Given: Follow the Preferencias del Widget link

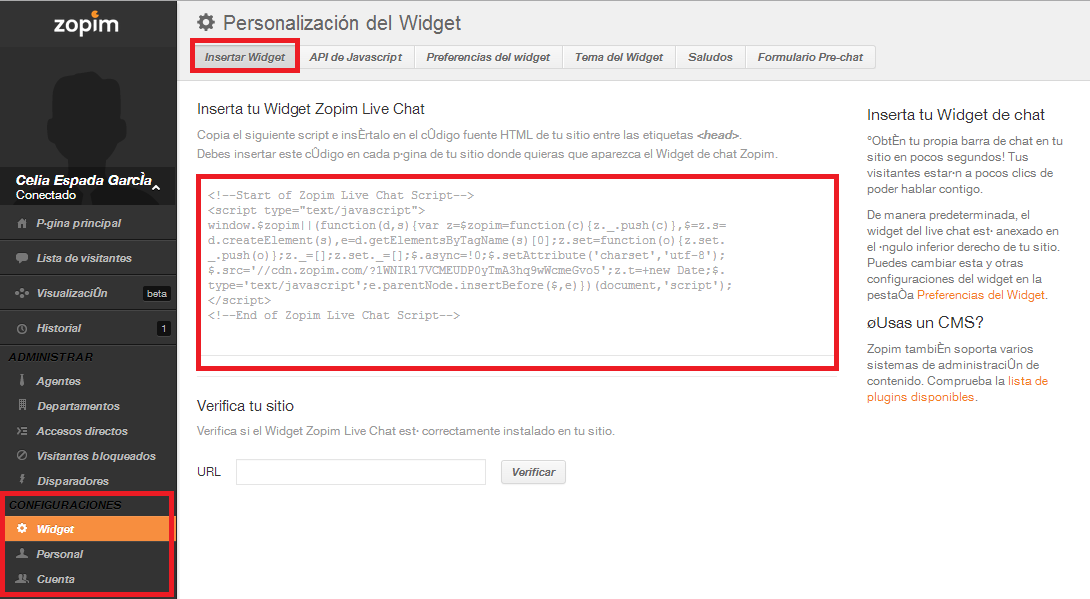Looking at the screenshot, I should 981,295.
